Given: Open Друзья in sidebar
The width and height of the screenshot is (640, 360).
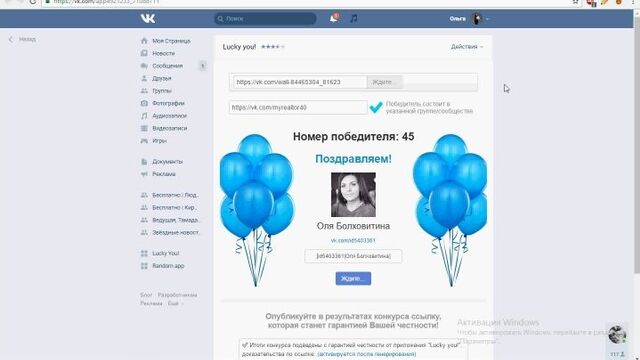Looking at the screenshot, I should click(x=162, y=78).
